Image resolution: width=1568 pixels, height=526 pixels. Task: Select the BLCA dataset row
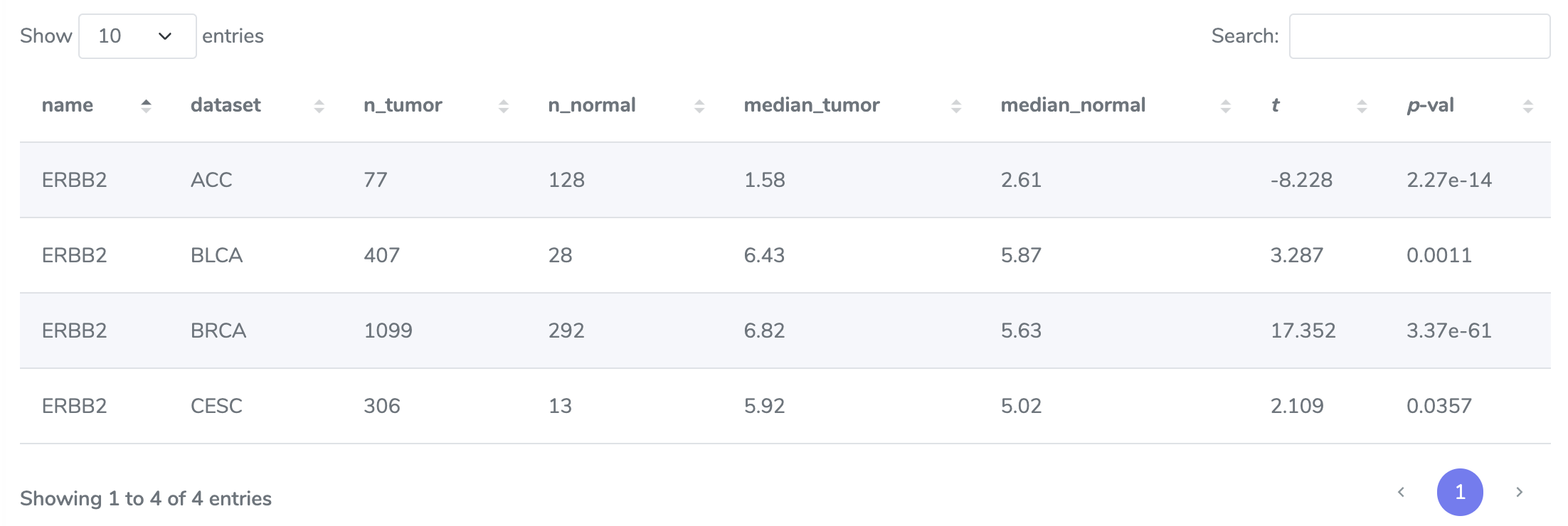pos(785,255)
